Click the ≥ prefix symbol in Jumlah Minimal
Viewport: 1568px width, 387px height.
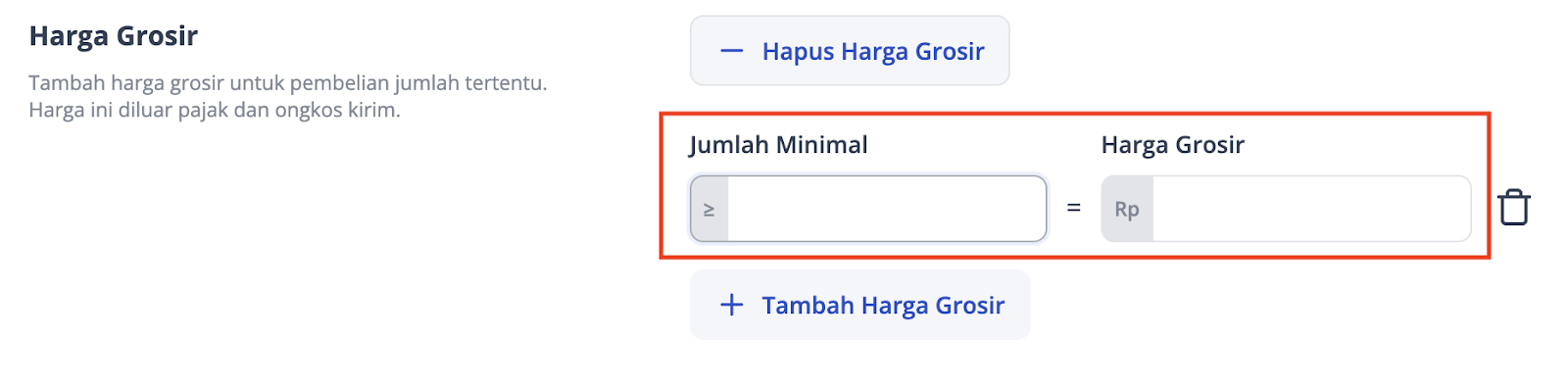[x=710, y=210]
